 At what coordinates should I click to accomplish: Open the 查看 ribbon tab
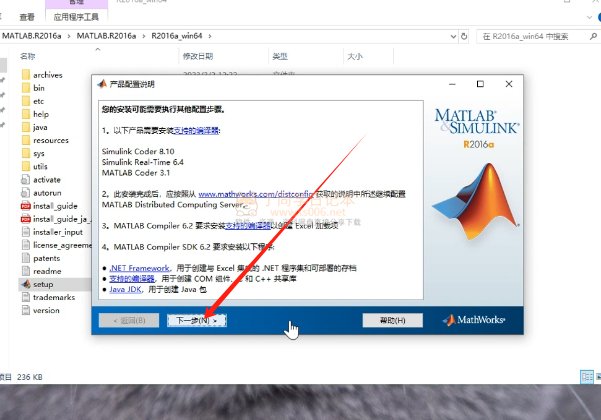pyautogui.click(x=27, y=17)
